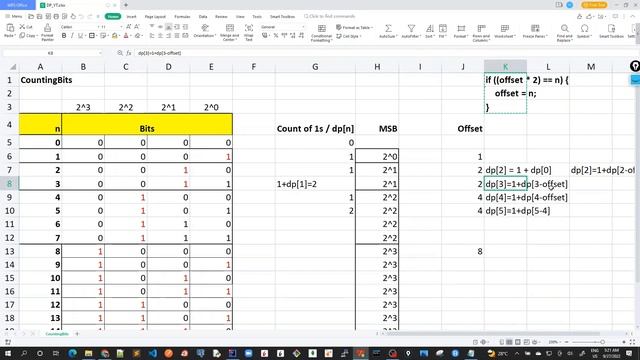This screenshot has width=640, height=360.
Task: Open the Menu button
Action: pos(14,16)
